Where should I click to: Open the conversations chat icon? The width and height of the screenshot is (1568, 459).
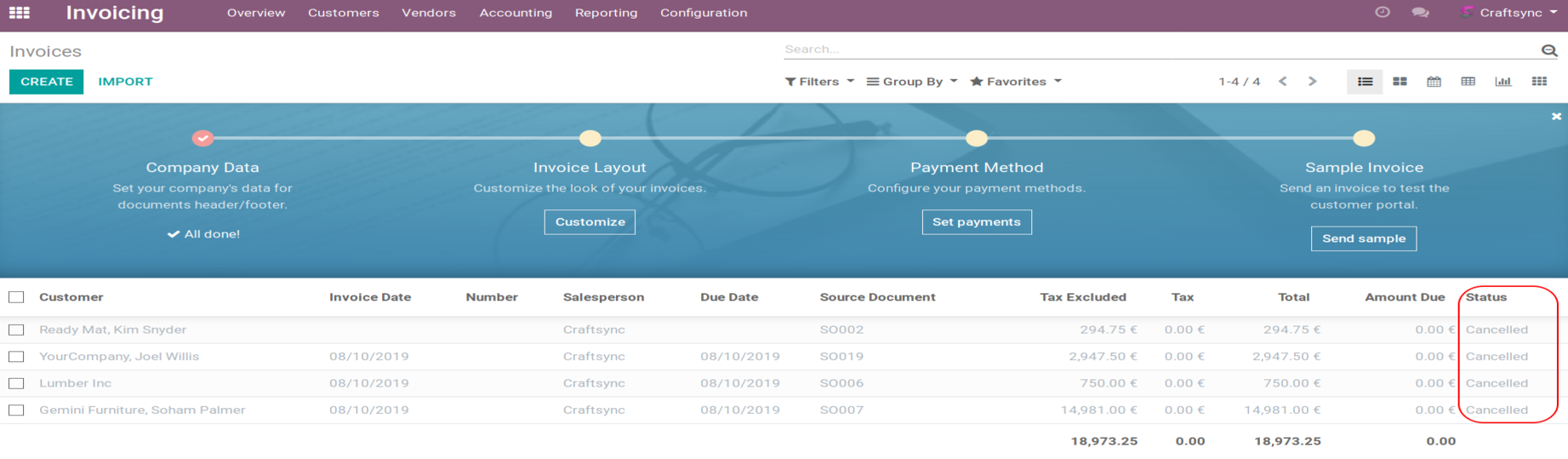point(1420,13)
